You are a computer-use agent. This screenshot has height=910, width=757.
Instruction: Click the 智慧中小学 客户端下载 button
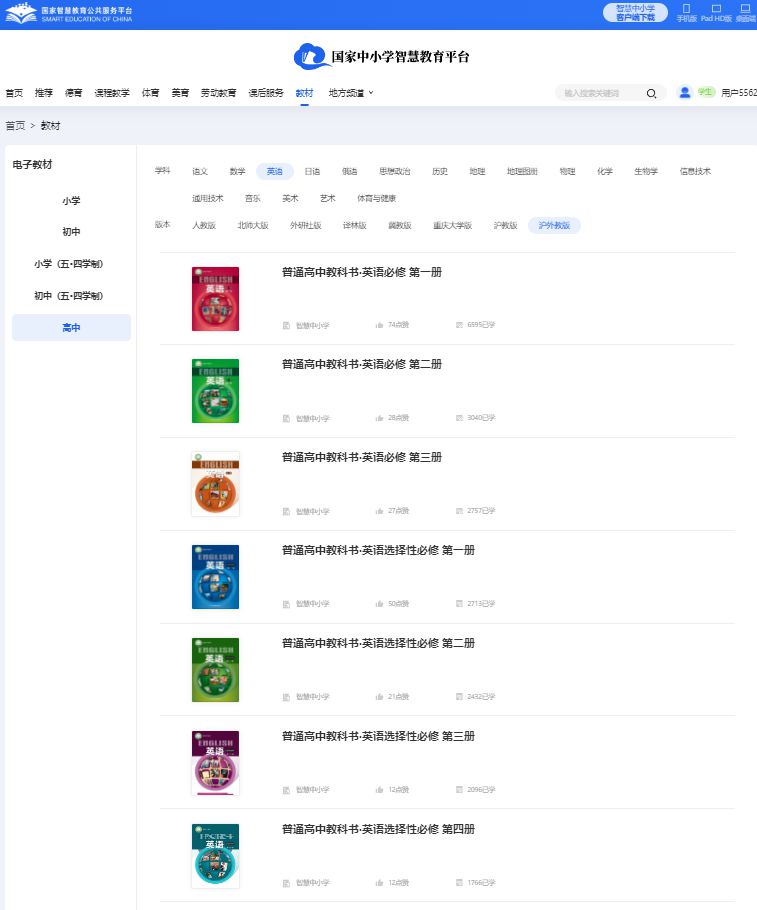635,12
